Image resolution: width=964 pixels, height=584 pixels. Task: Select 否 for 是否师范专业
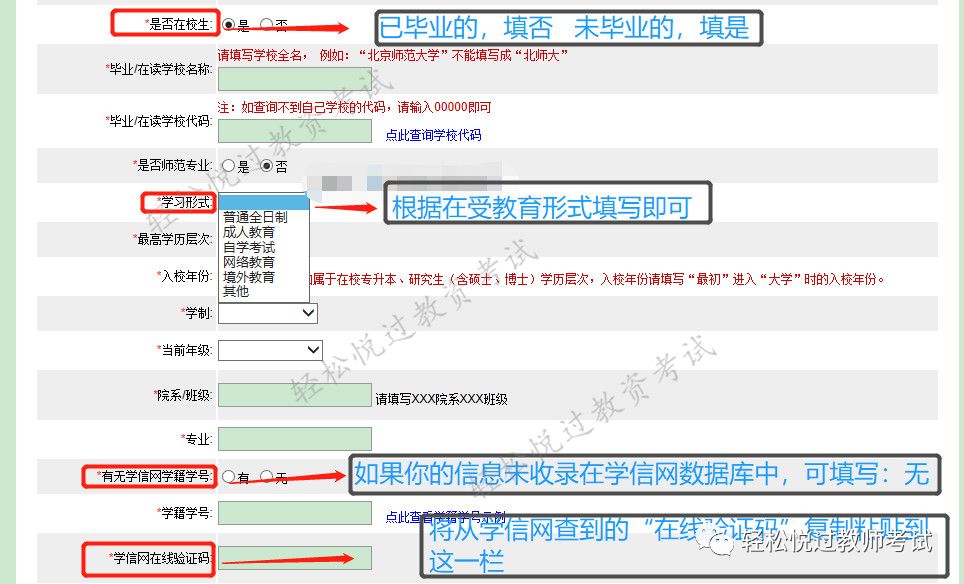coord(267,166)
